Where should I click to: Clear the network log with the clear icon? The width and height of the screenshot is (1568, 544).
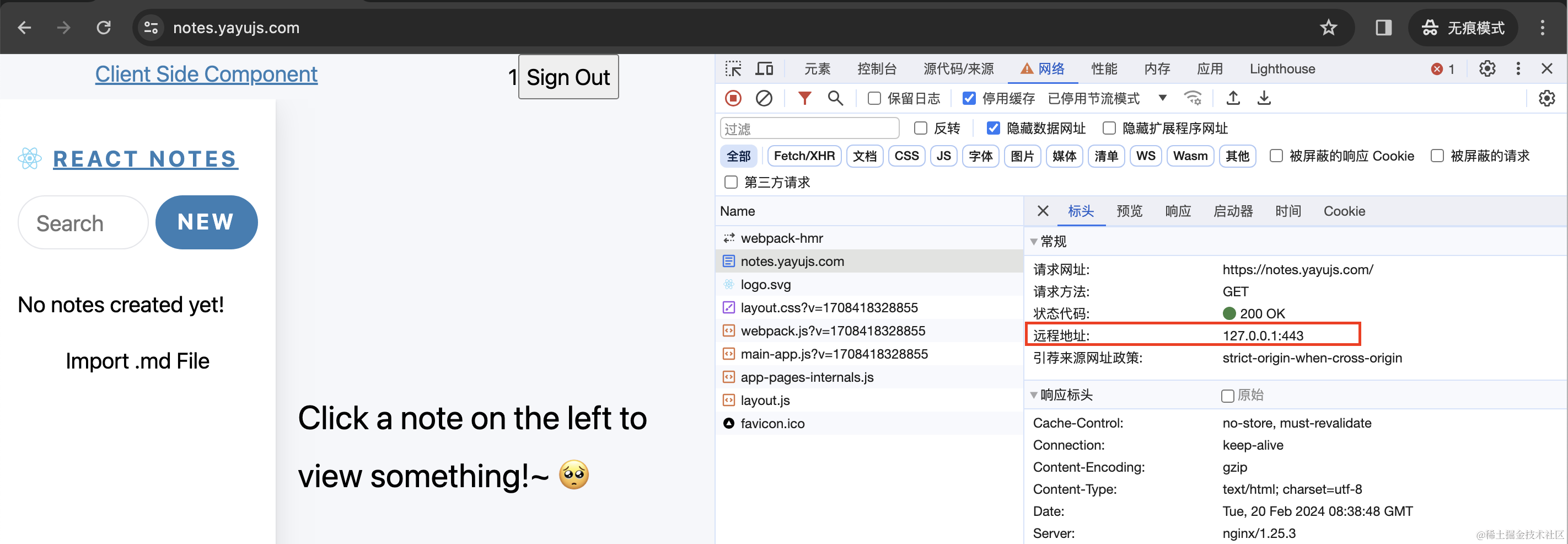[763, 98]
